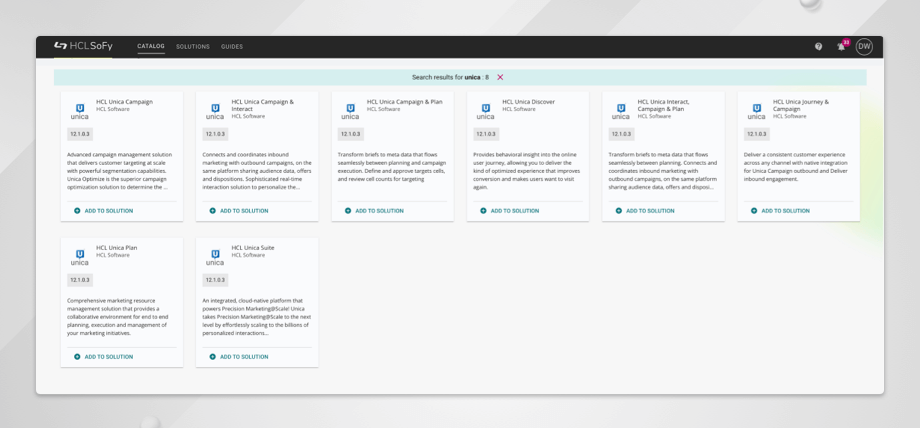The width and height of the screenshot is (920, 428).
Task: Open the HCL Unica Journey & Campaign title
Action: (x=801, y=105)
